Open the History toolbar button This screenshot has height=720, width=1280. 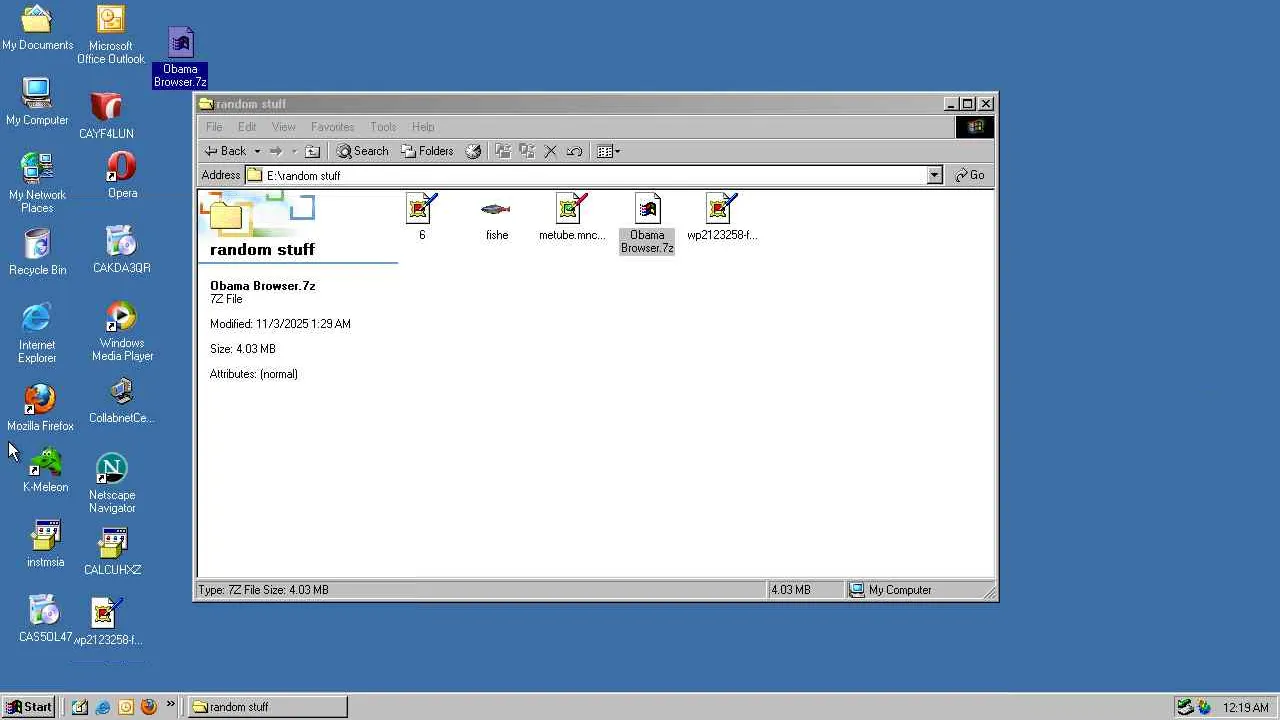[473, 151]
